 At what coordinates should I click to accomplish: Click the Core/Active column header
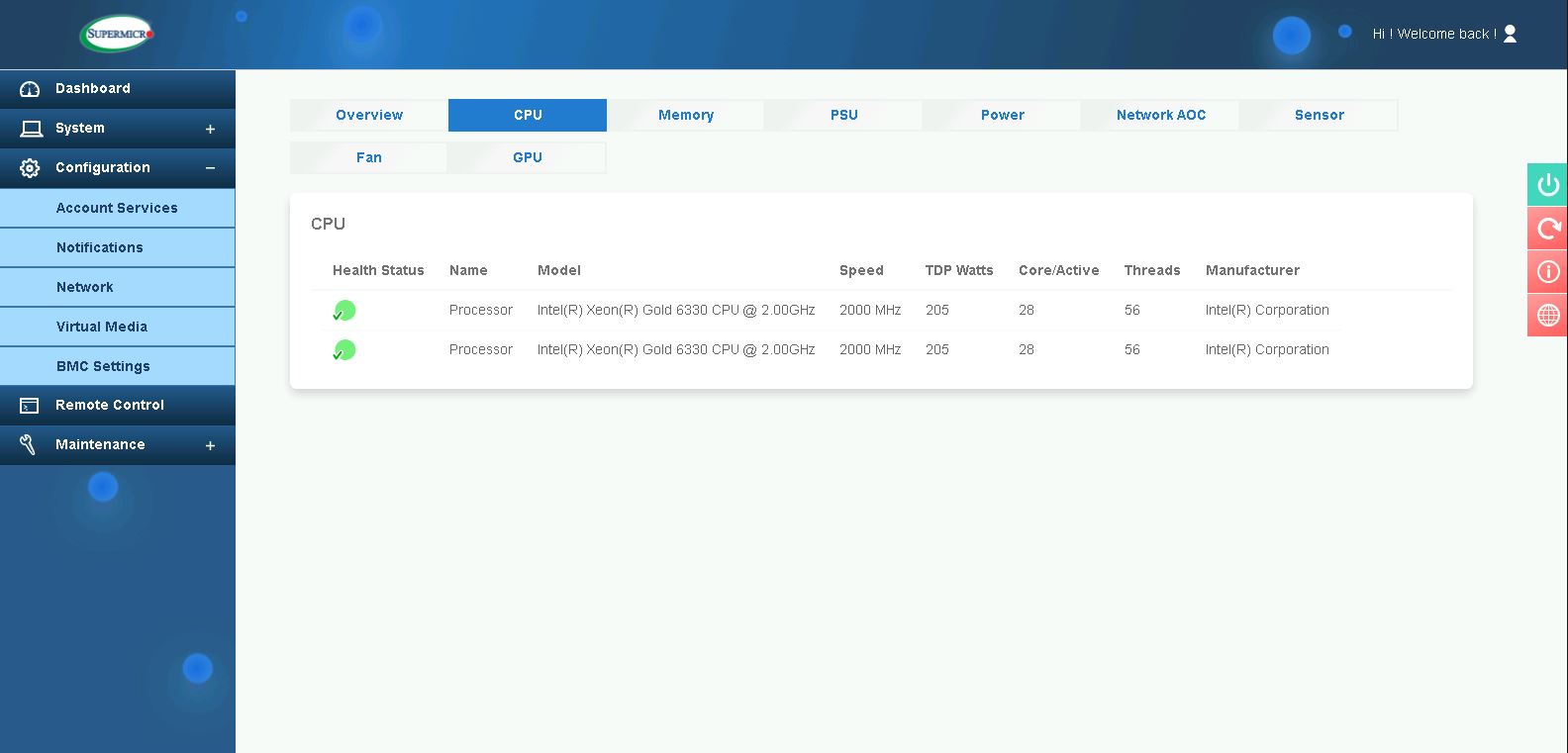(x=1059, y=270)
